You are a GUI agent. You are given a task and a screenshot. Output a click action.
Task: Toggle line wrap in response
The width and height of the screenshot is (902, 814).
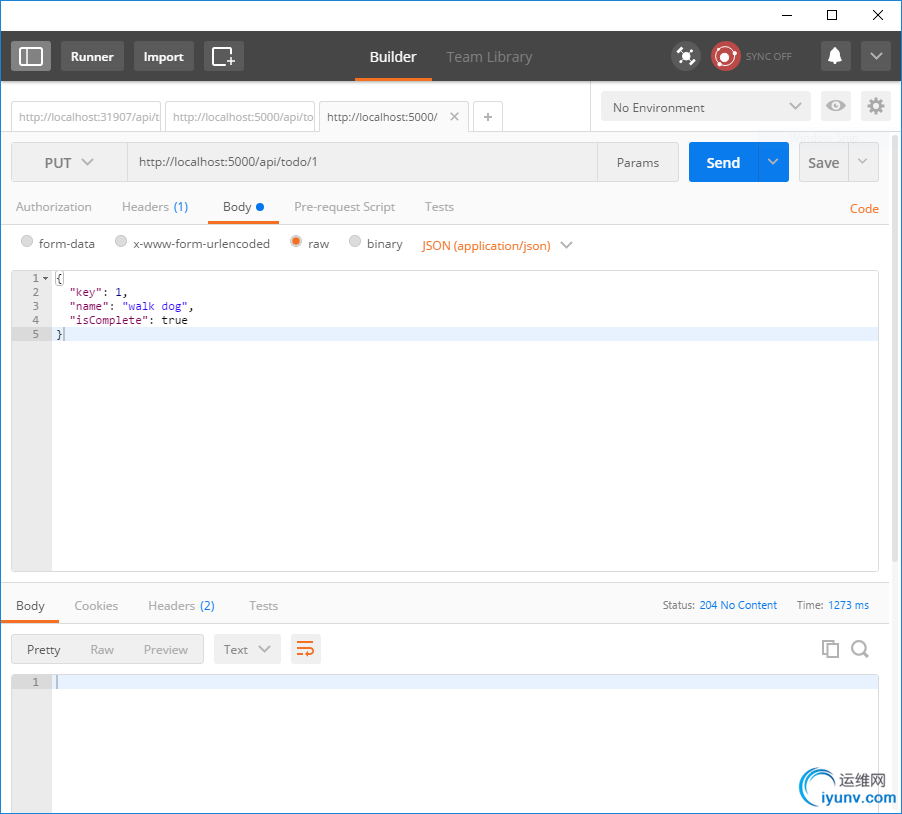[x=305, y=649]
